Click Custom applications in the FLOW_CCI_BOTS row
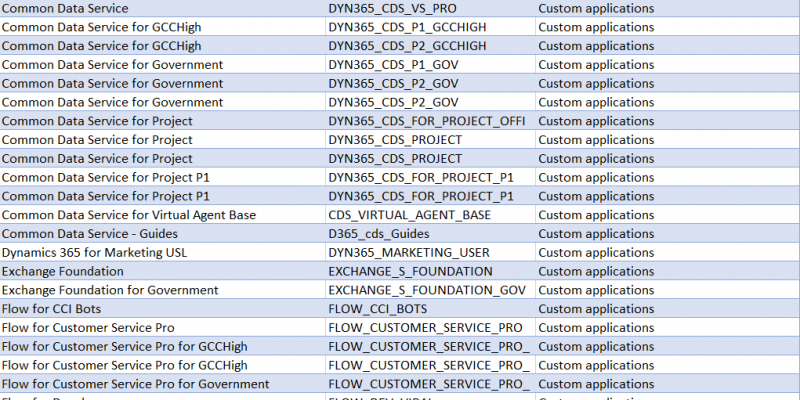Viewport: 800px width, 400px height. [x=667, y=309]
